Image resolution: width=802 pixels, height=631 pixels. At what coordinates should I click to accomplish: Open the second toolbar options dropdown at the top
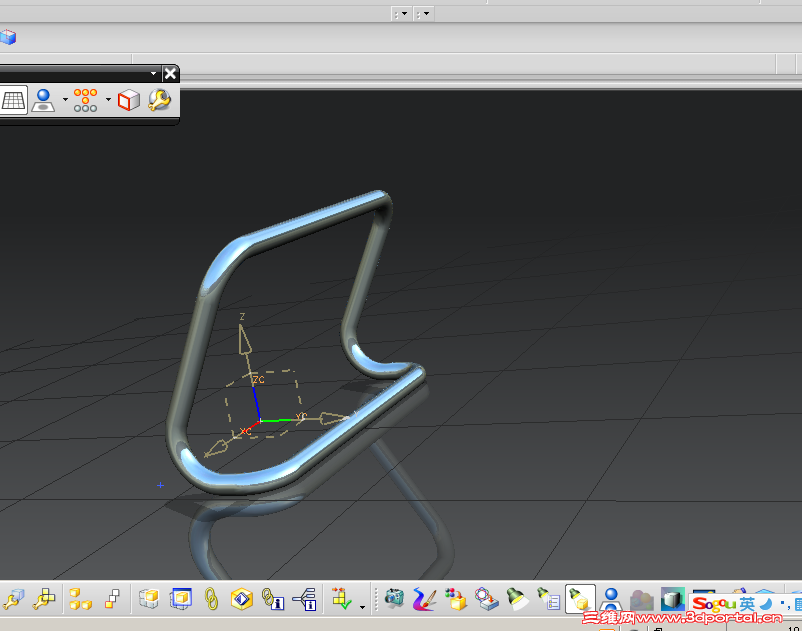[424, 14]
